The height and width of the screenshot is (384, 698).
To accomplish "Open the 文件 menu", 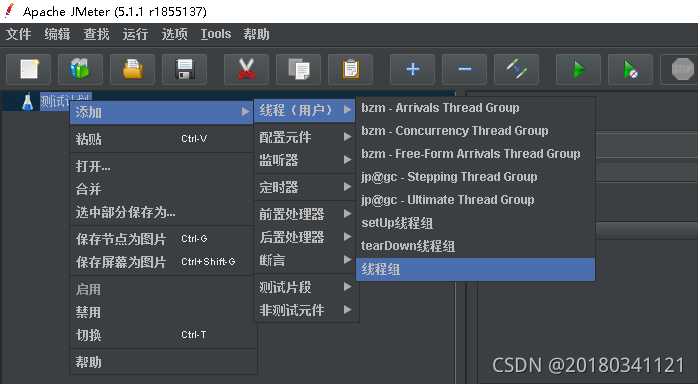I will point(18,34).
